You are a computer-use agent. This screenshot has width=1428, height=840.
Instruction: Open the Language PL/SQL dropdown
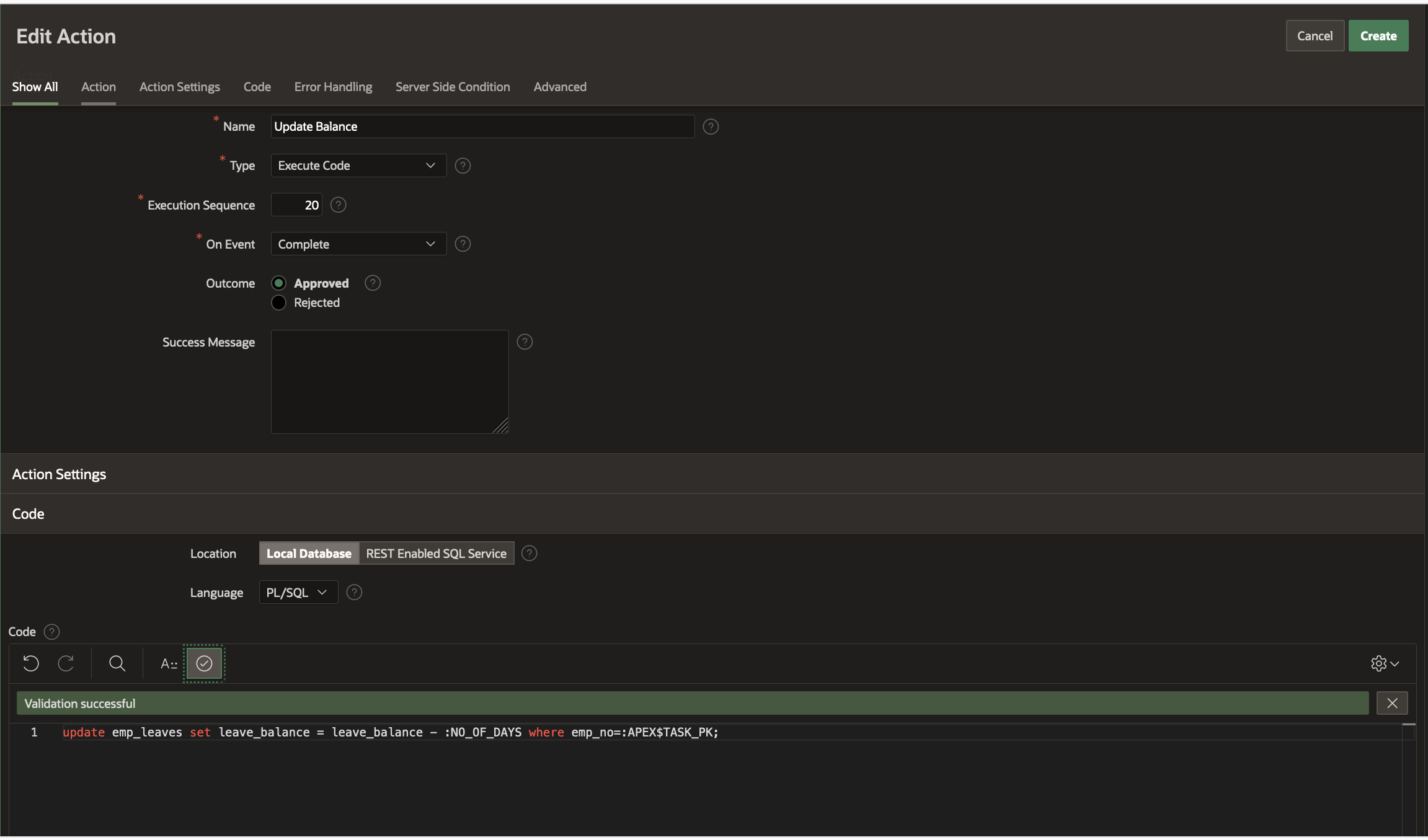click(298, 593)
